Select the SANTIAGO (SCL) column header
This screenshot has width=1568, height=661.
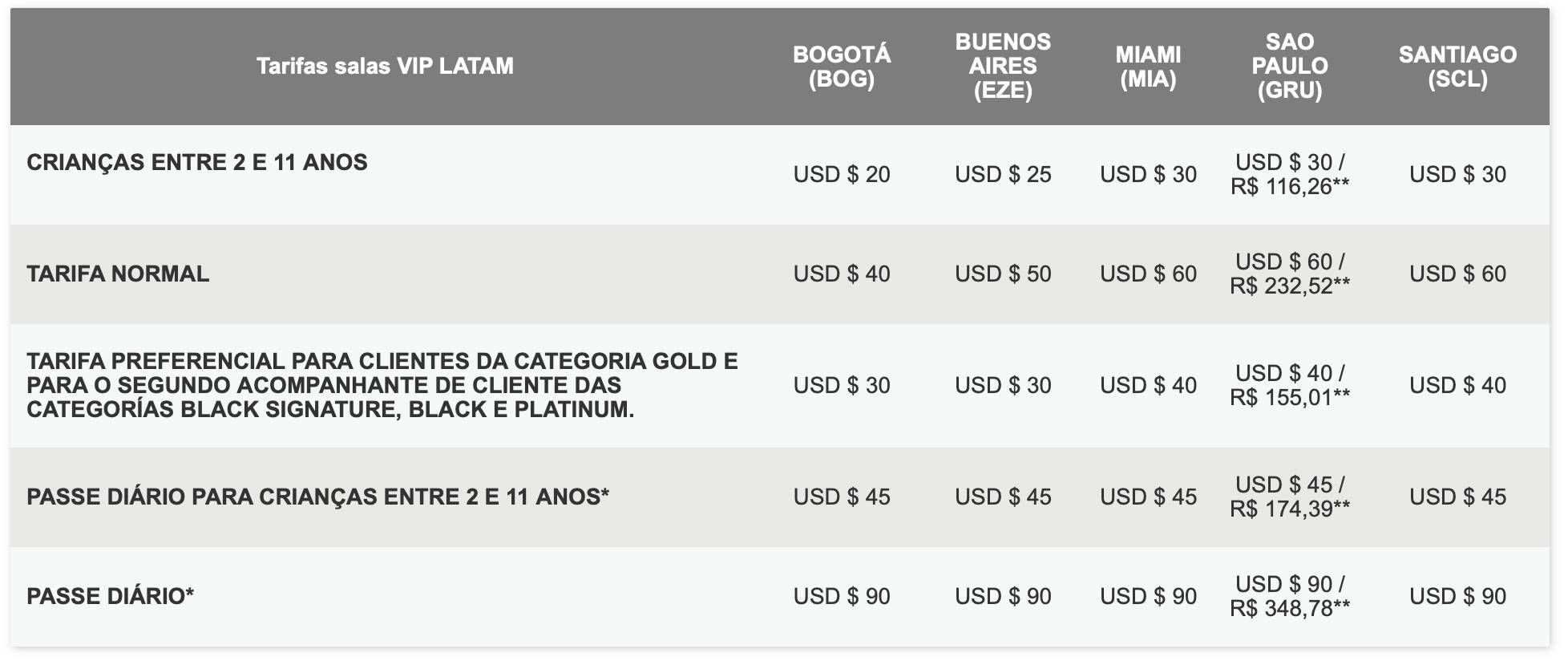click(1457, 67)
